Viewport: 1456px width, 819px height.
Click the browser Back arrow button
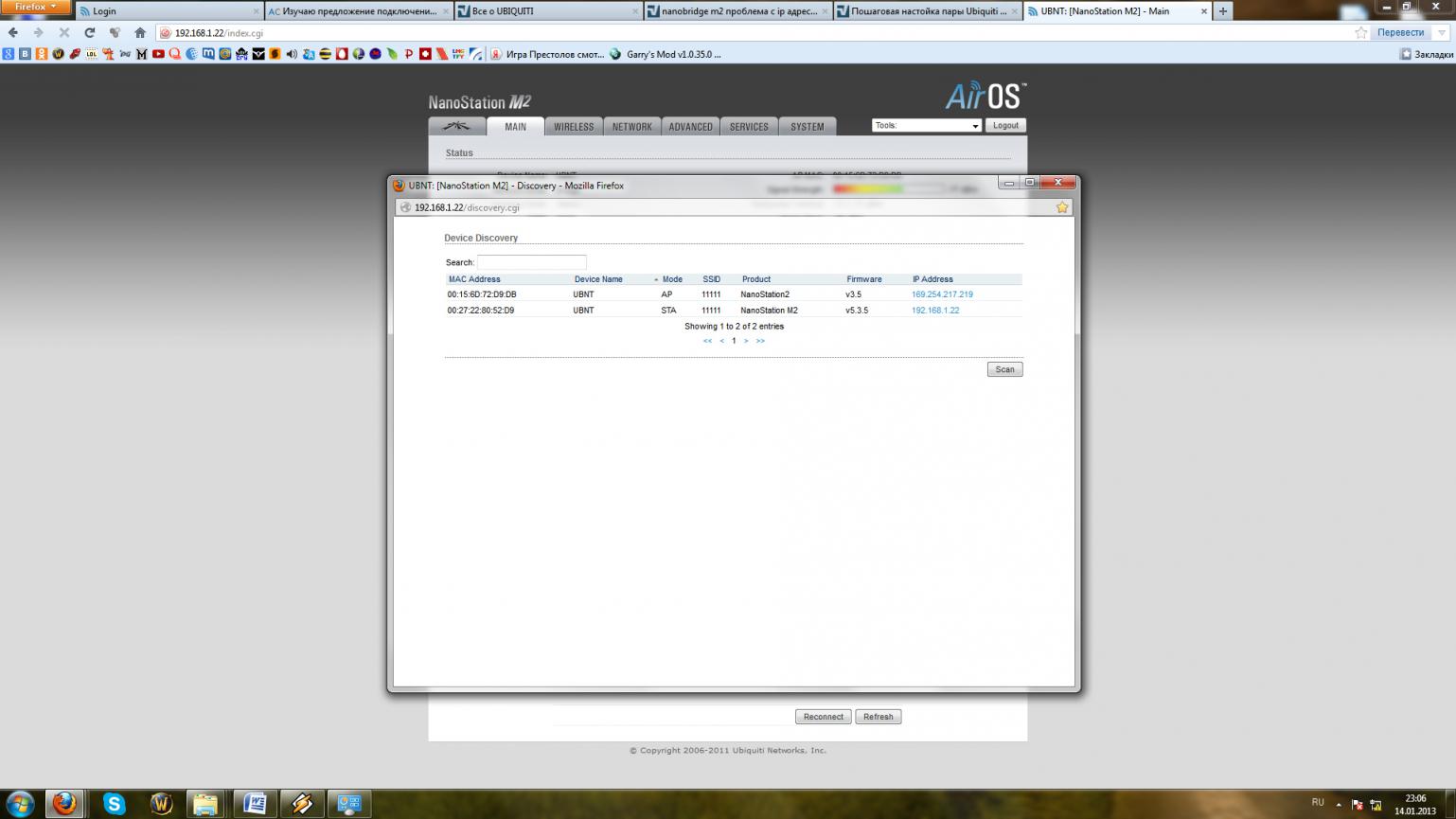click(13, 32)
